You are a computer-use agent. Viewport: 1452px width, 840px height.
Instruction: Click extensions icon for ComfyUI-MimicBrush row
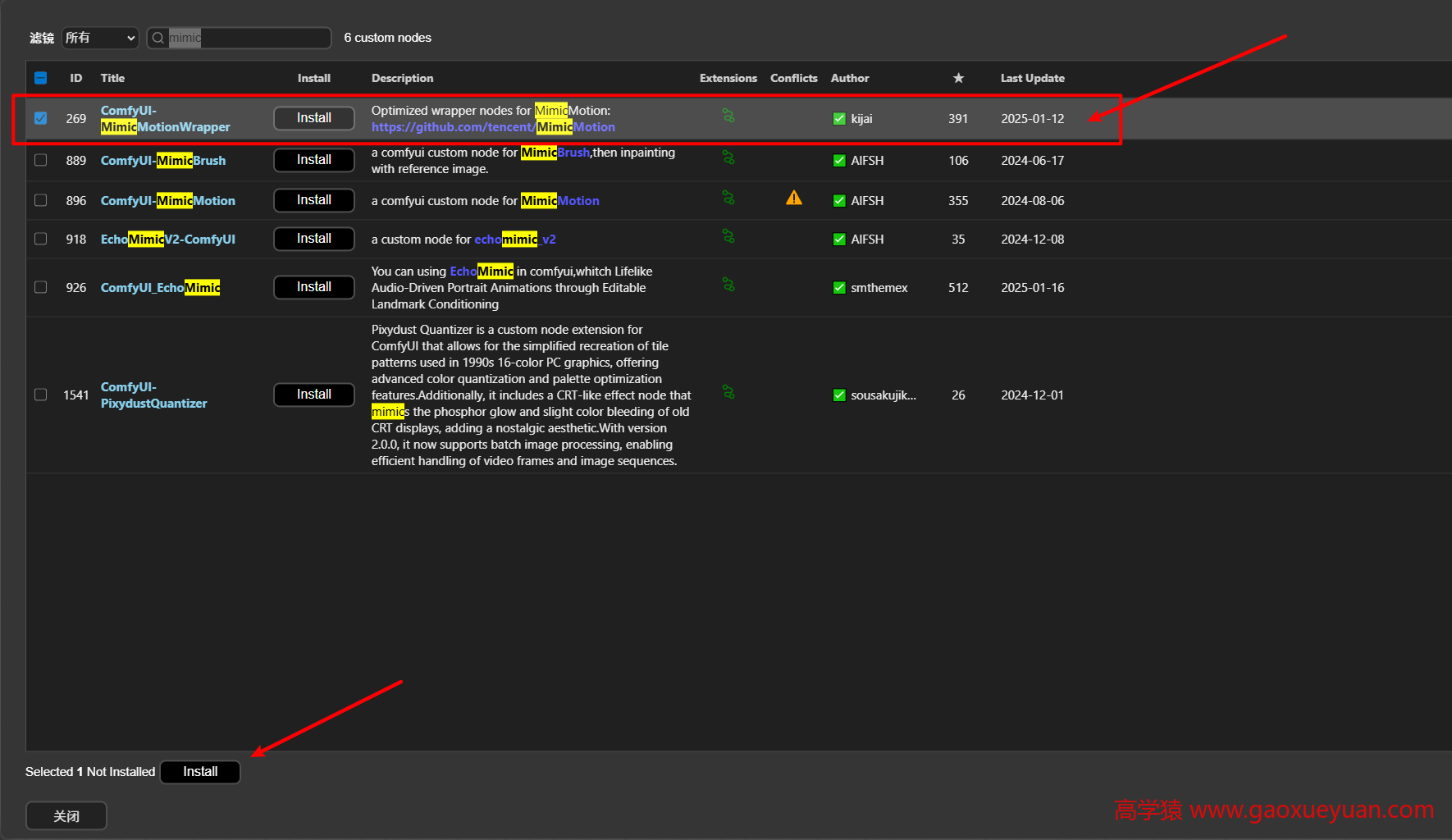[728, 157]
